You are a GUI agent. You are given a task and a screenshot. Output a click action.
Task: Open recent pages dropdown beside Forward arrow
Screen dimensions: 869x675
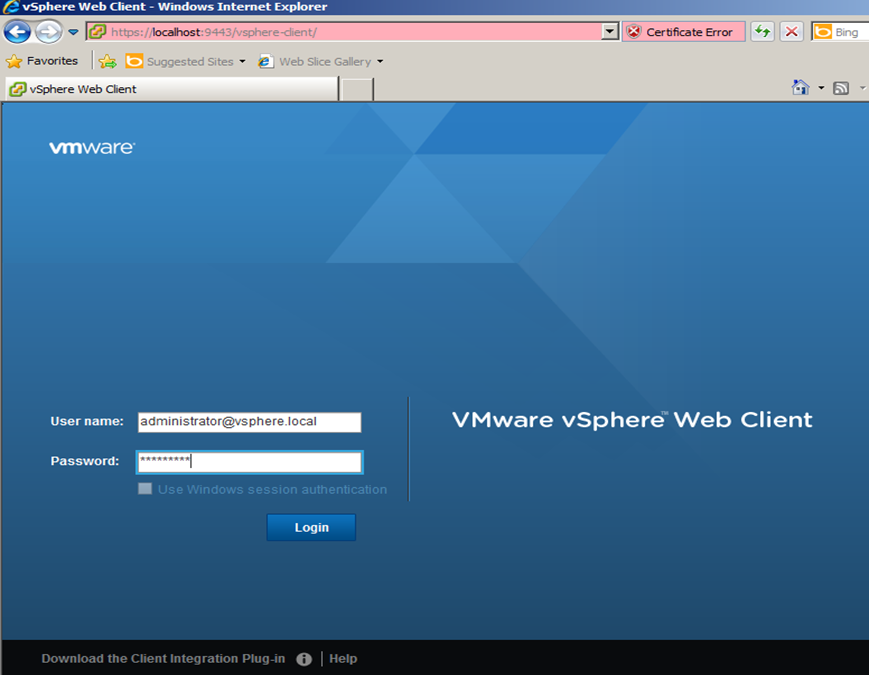coord(73,32)
